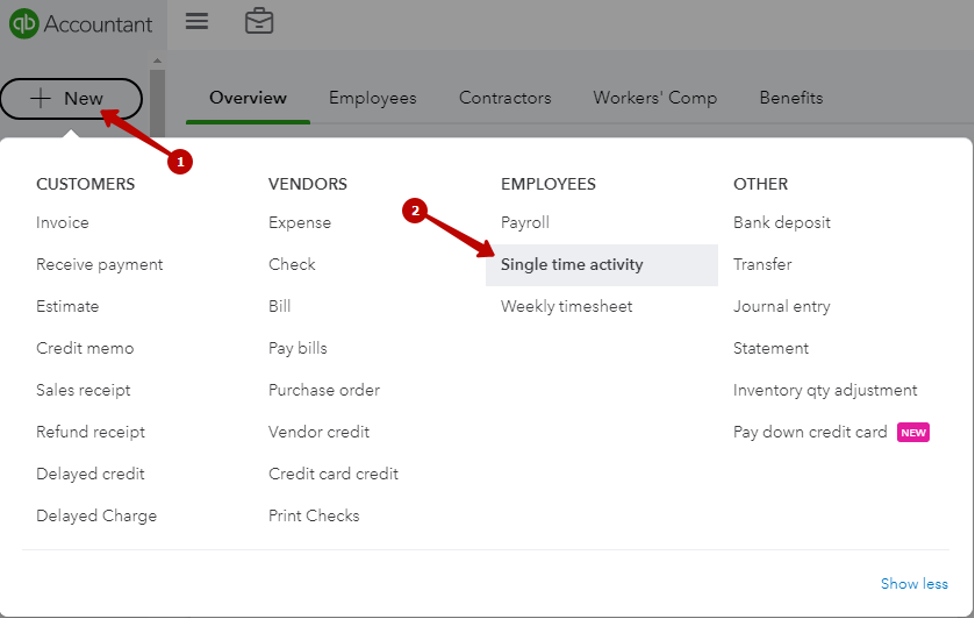Select Sales receipt
The image size is (974, 618).
click(83, 390)
